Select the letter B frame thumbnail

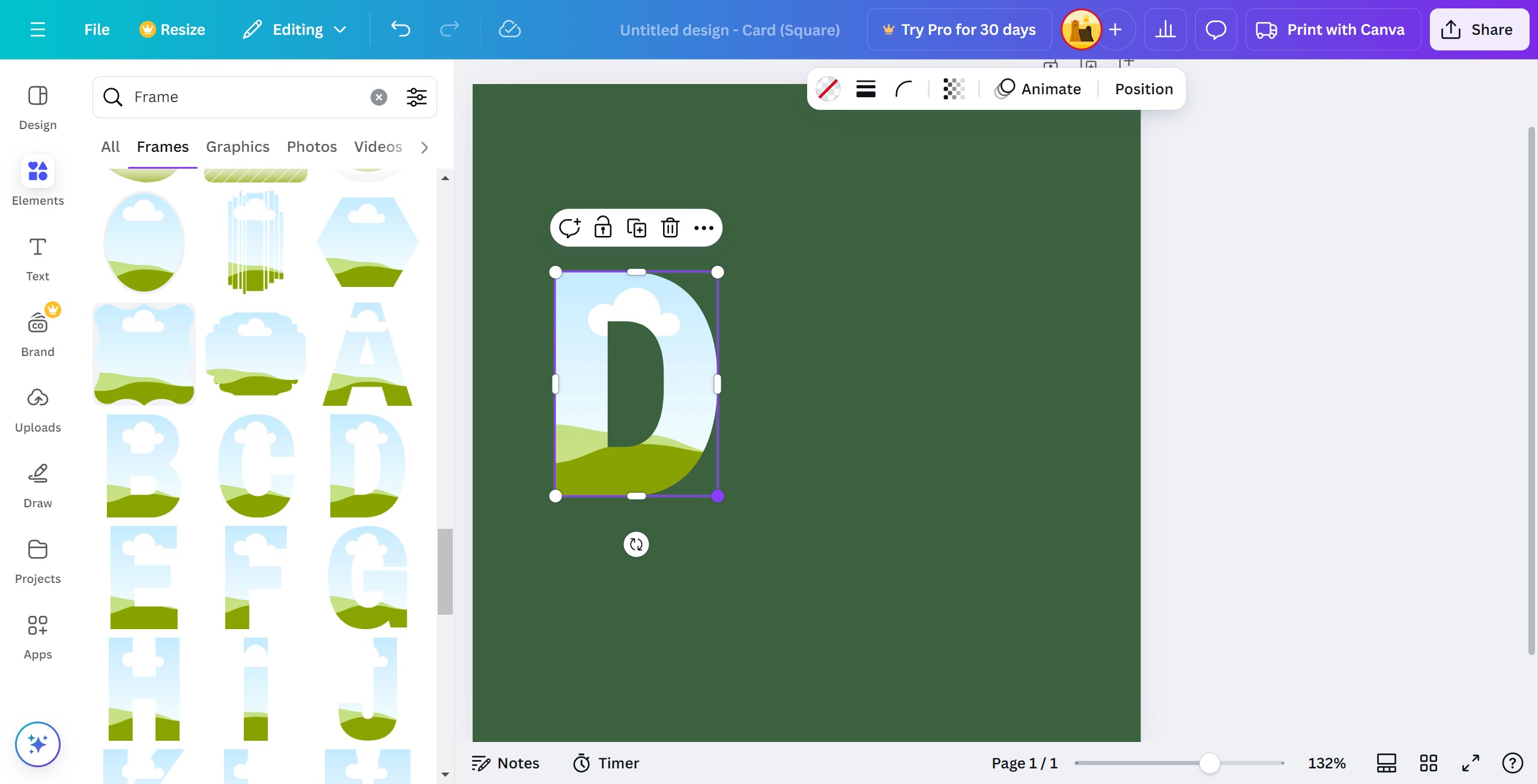coord(144,466)
